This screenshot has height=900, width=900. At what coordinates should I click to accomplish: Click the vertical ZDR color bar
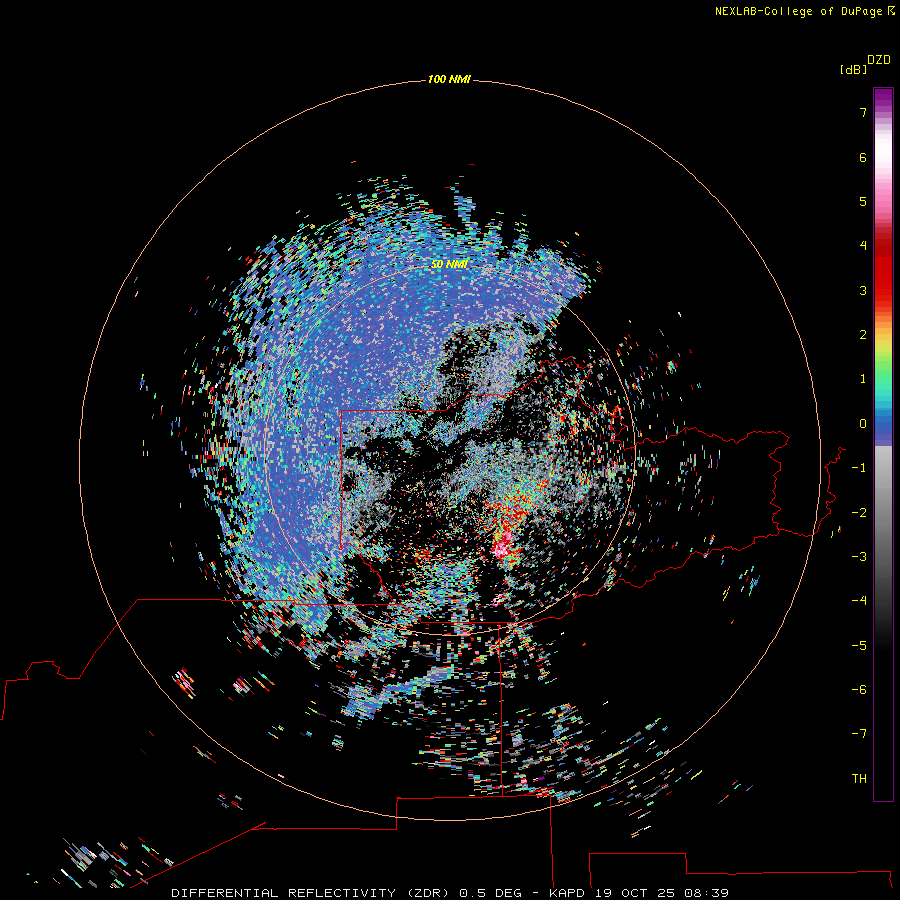pos(883,444)
